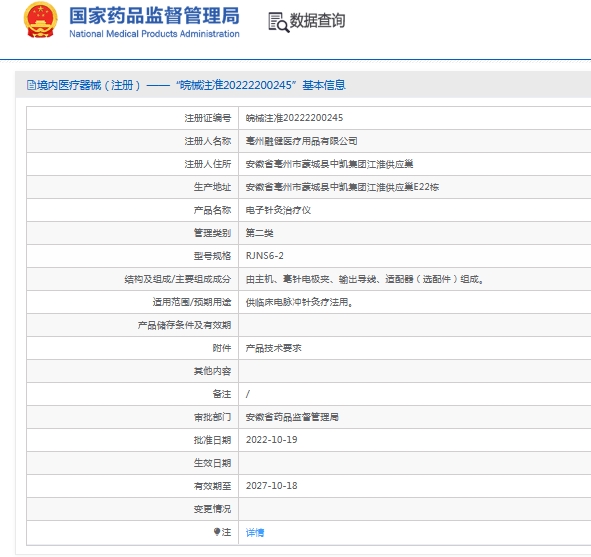591x557 pixels.
Task: Click the 其他内容 label
Action: click(x=212, y=371)
